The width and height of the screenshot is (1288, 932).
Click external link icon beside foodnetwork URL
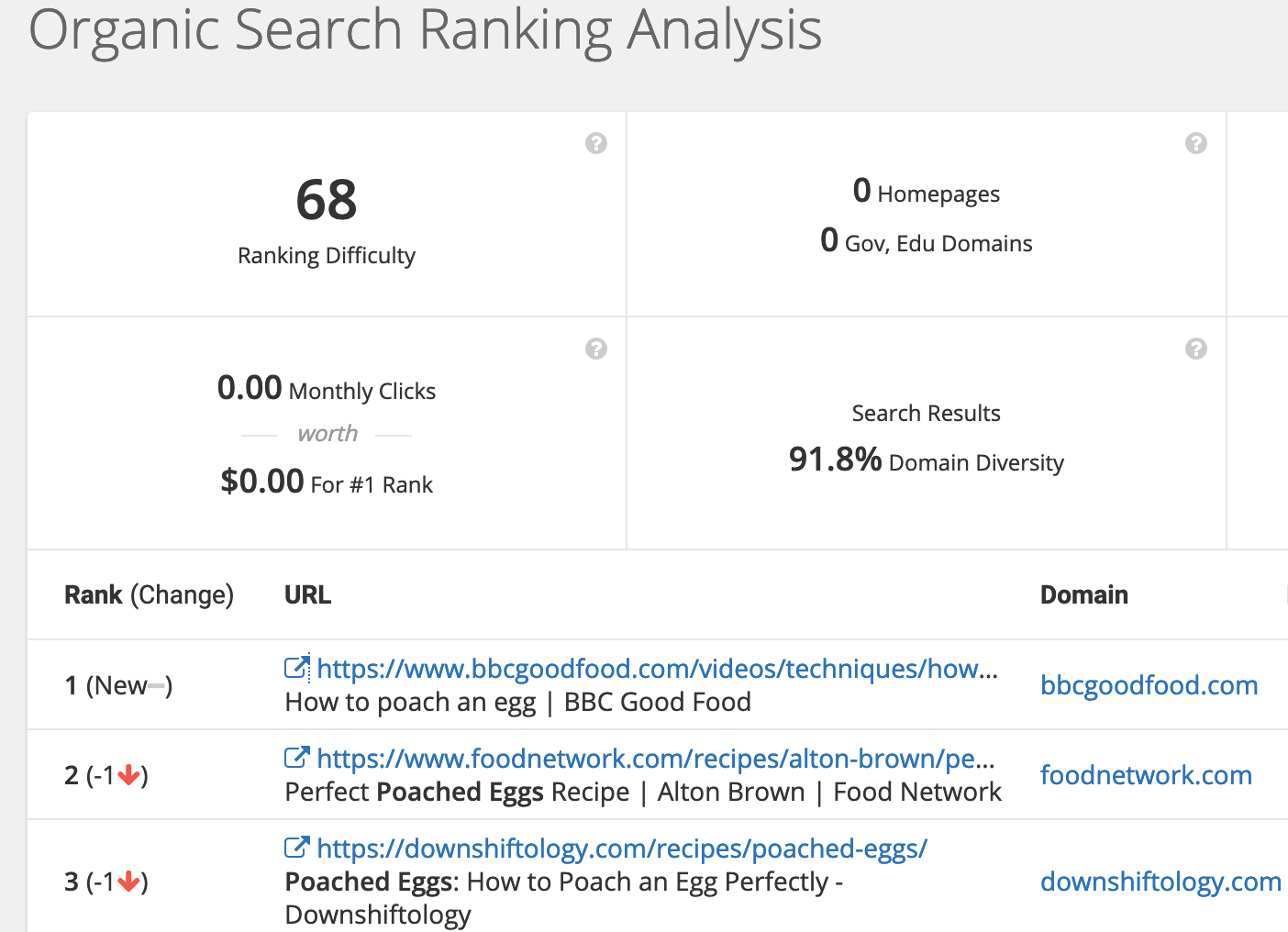tap(297, 758)
